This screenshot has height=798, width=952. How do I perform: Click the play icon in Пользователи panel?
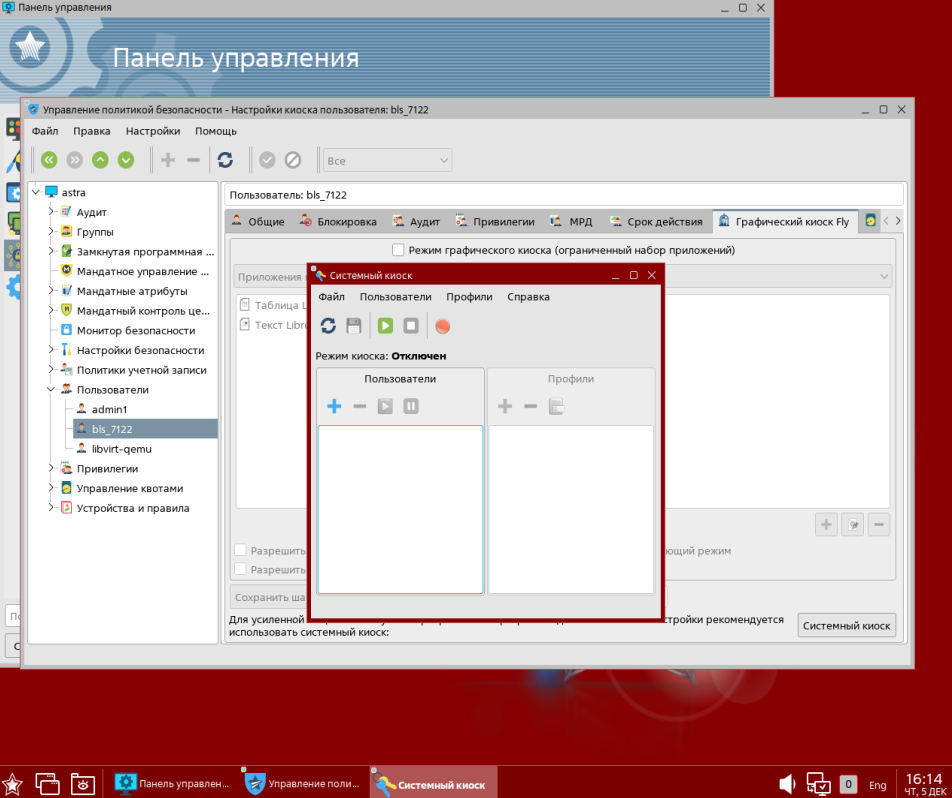(385, 406)
